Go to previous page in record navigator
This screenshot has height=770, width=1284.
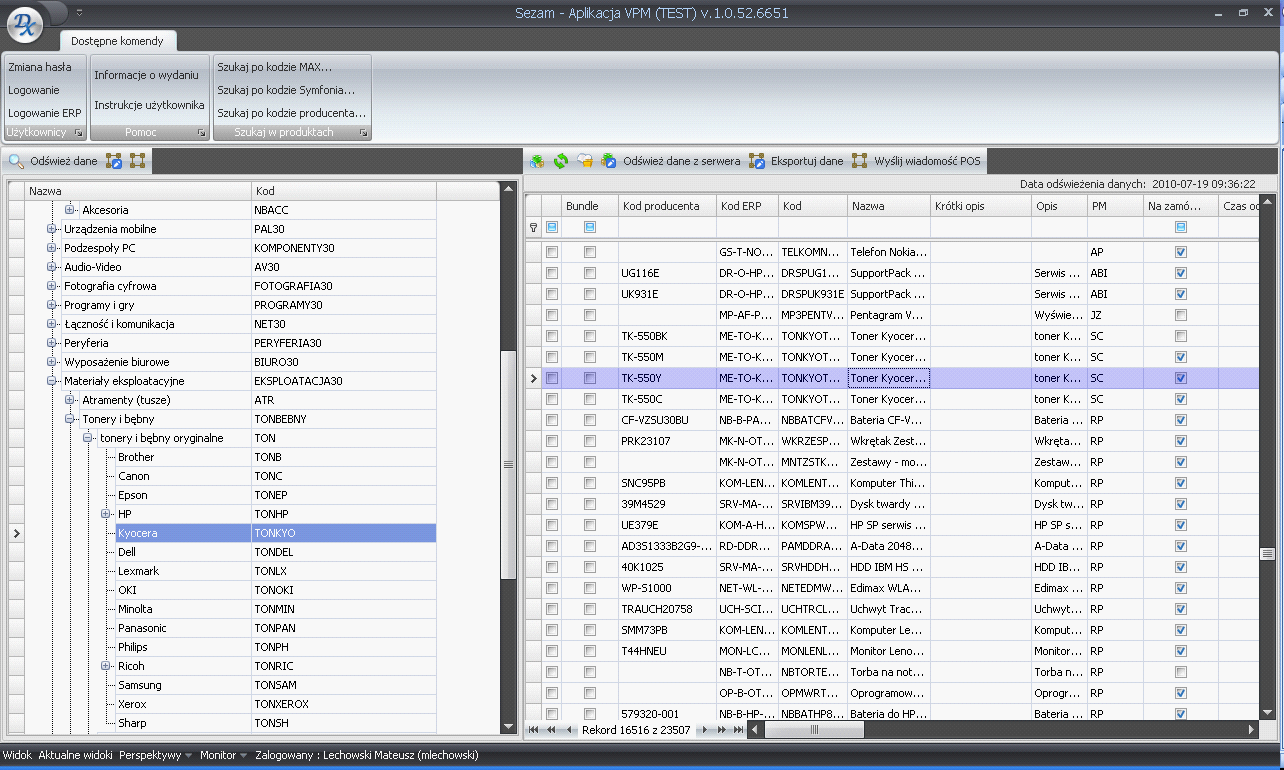pyautogui.click(x=551, y=730)
